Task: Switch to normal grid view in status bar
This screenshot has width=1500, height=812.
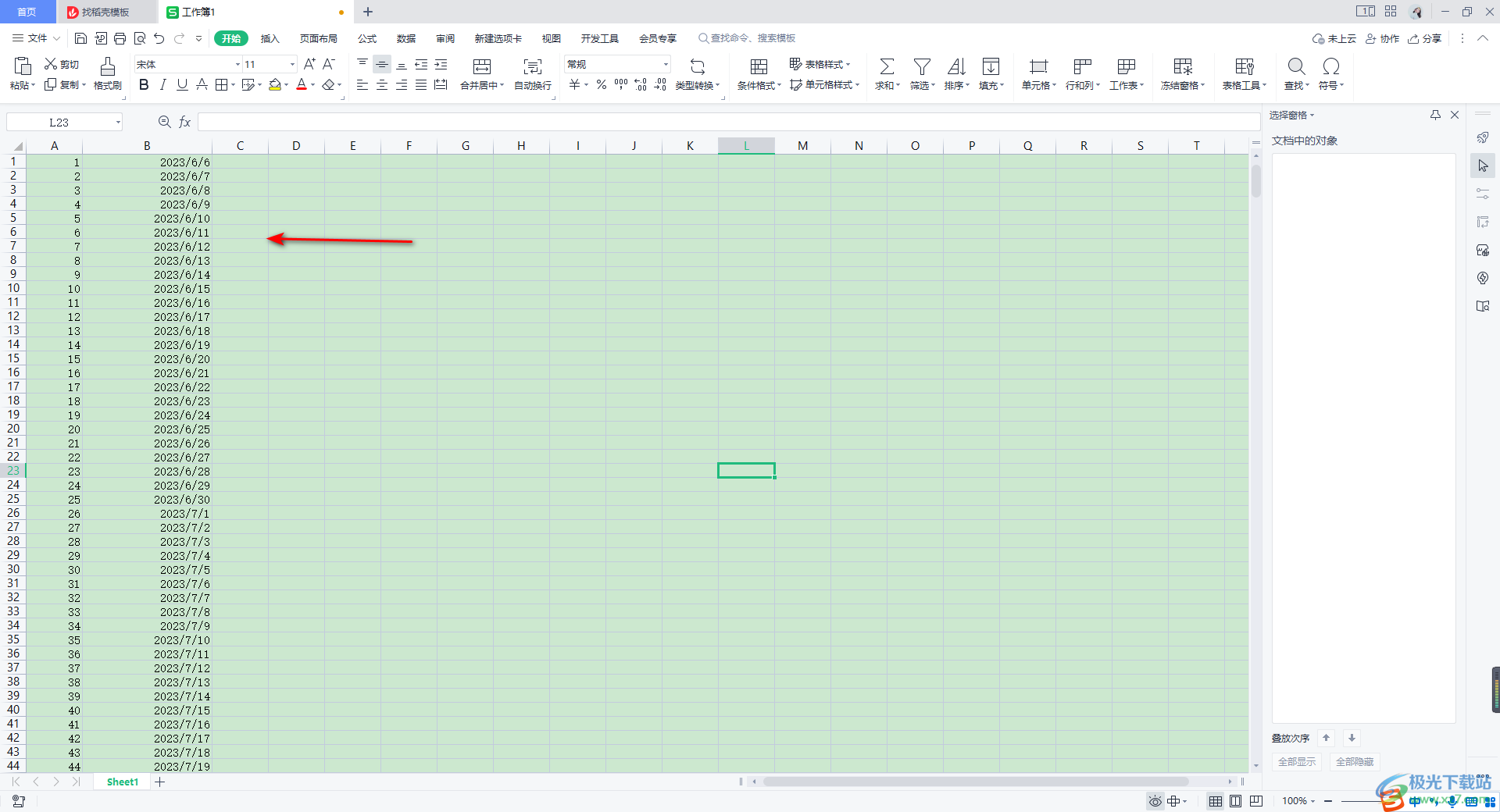Action: click(x=1216, y=801)
